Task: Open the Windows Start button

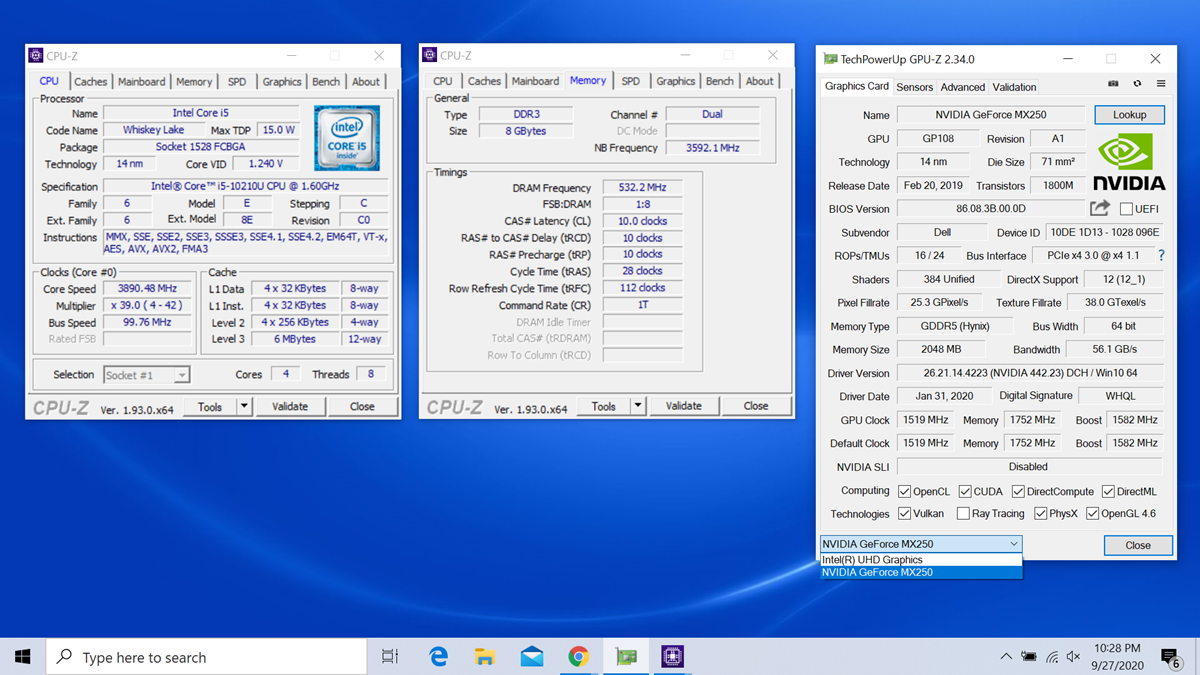Action: [23, 657]
